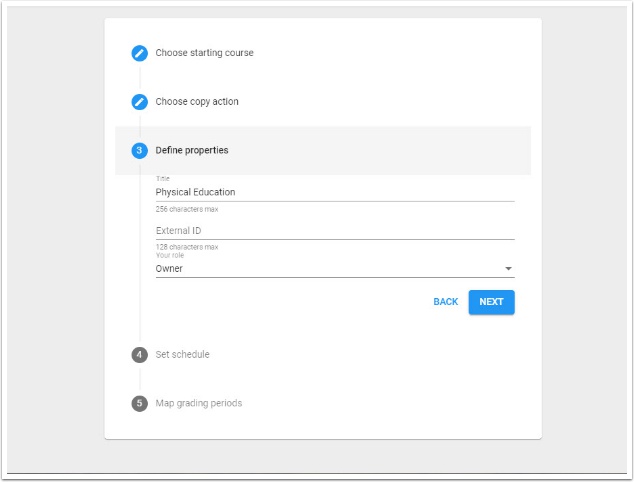
Task: Click the step 3 number circle
Action: tap(140, 151)
